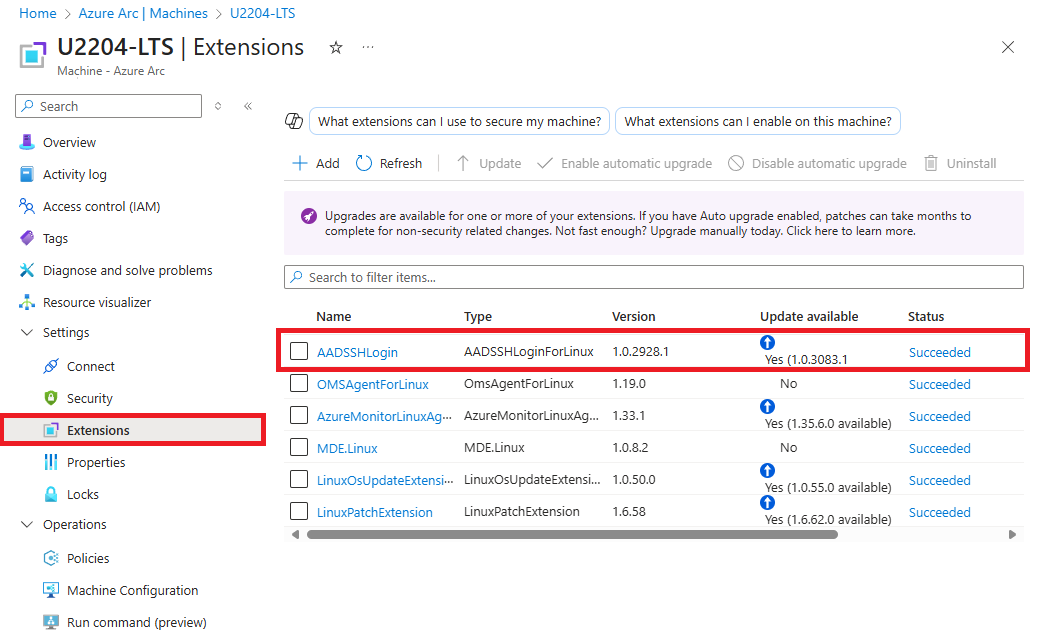This screenshot has height=630, width=1038.
Task: Navigate to Machine Configuration
Action: (x=132, y=590)
